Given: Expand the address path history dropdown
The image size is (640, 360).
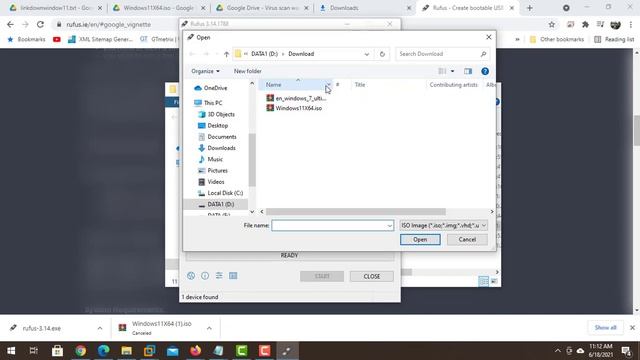Looking at the screenshot, I should (x=367, y=54).
